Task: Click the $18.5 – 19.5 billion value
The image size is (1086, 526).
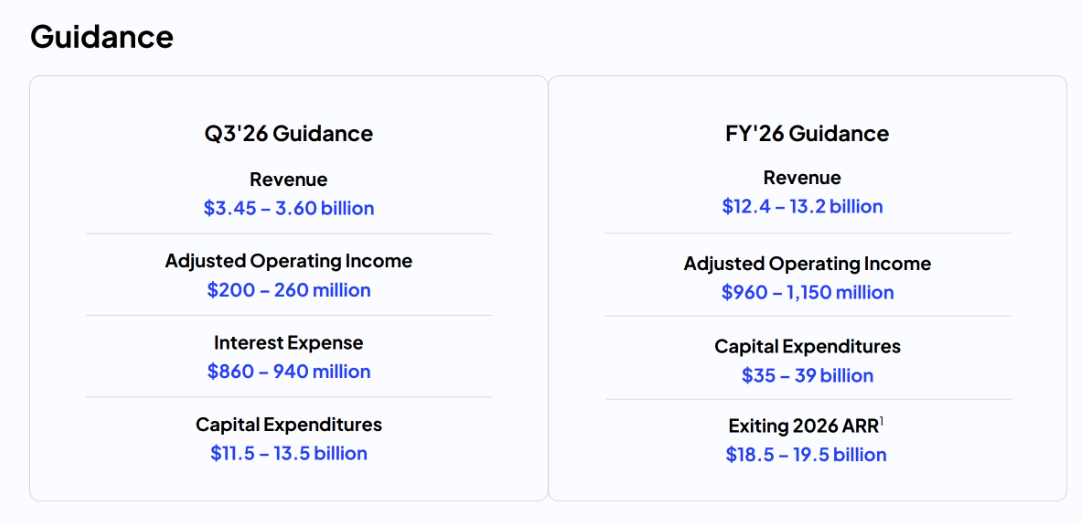Action: [806, 455]
